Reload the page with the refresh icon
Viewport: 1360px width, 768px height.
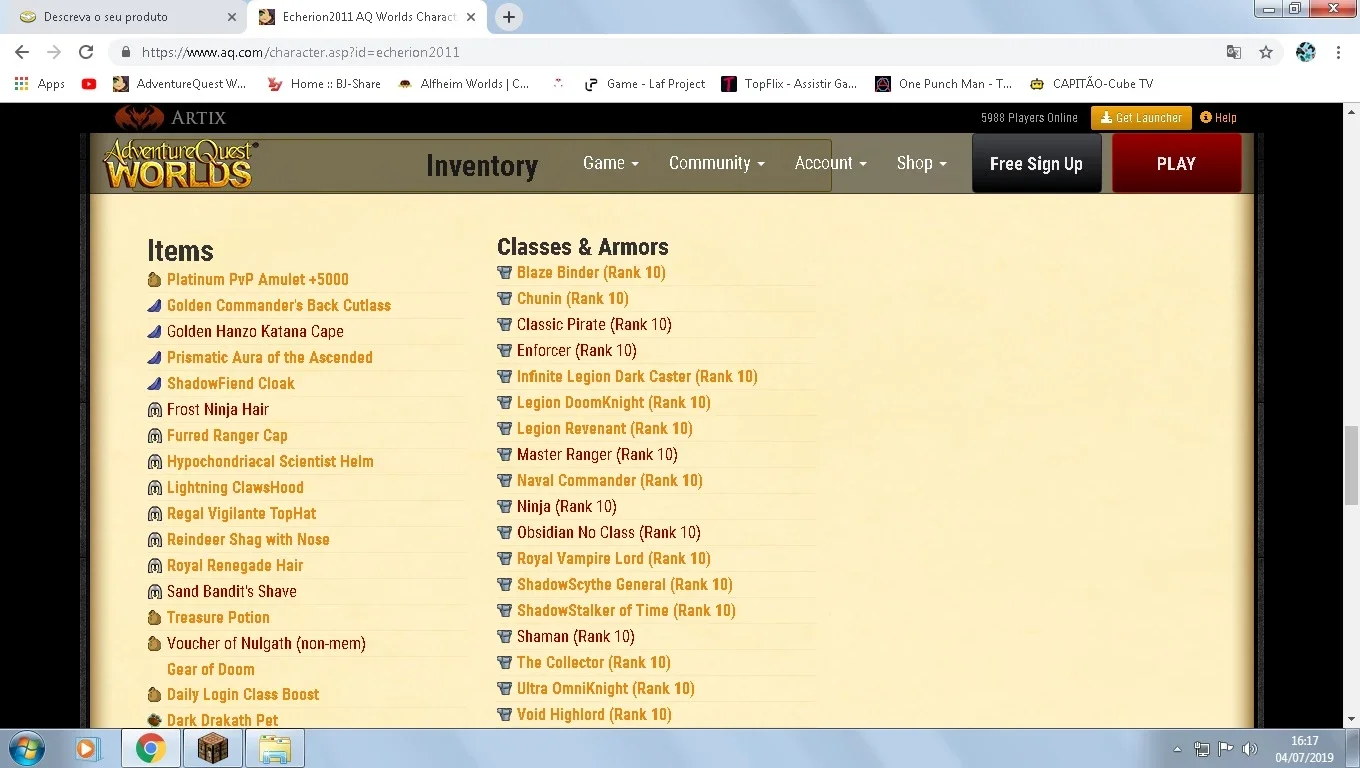(x=86, y=52)
